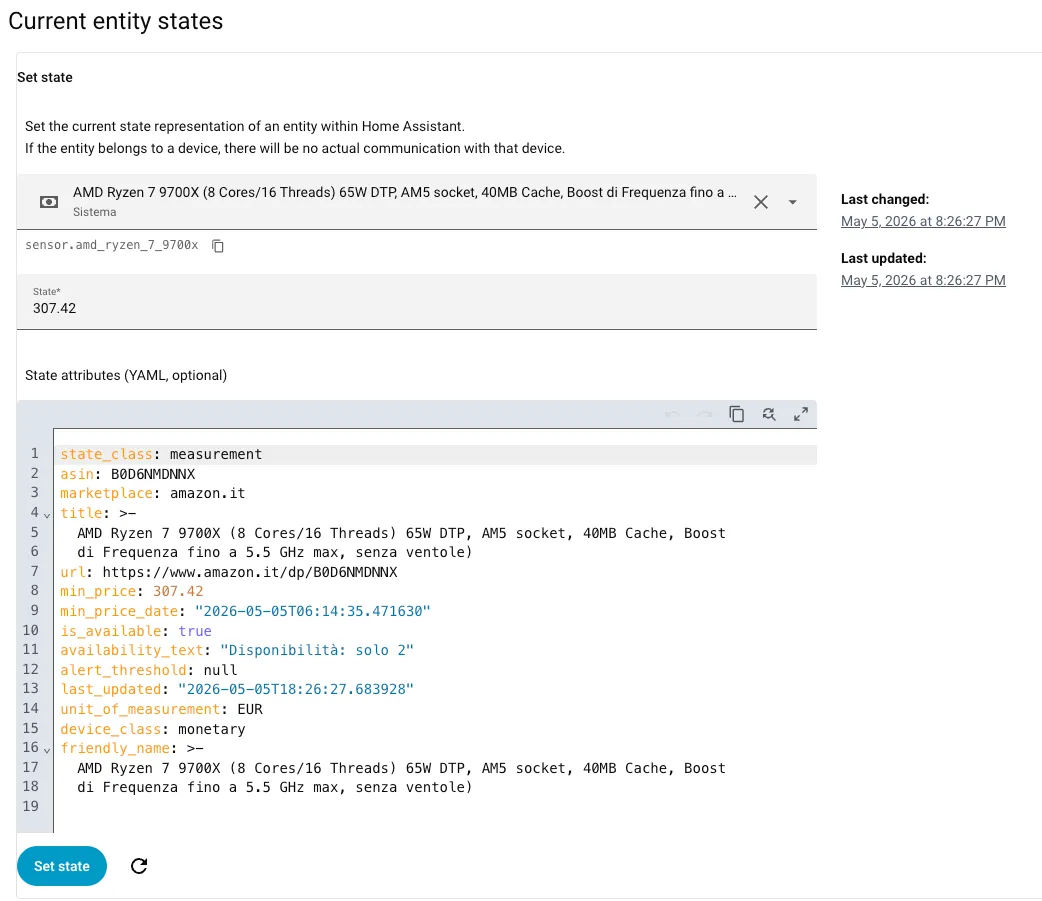Click the marketplace value amazon.it

coord(207,494)
